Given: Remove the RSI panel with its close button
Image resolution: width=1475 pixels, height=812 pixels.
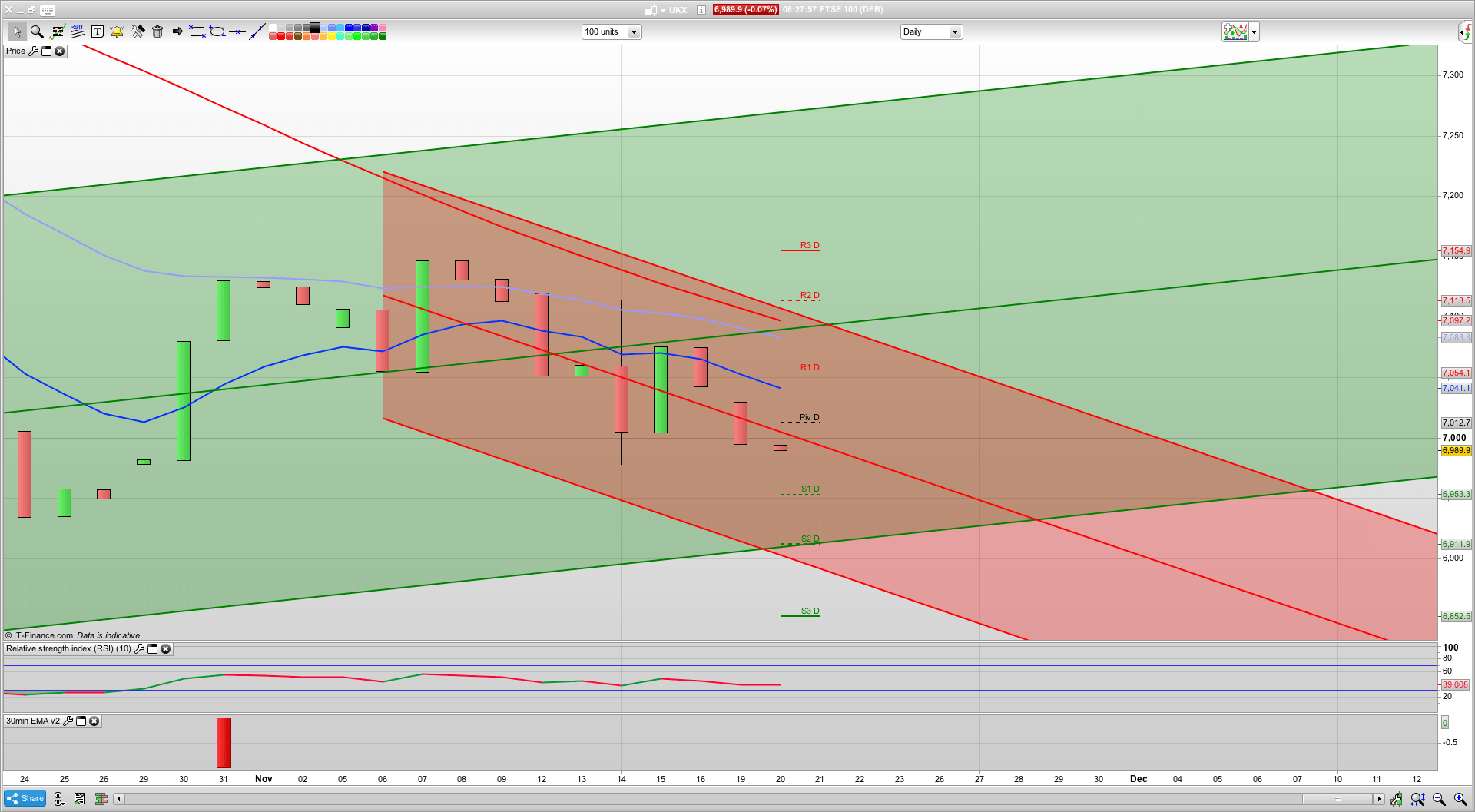Looking at the screenshot, I should (166, 649).
